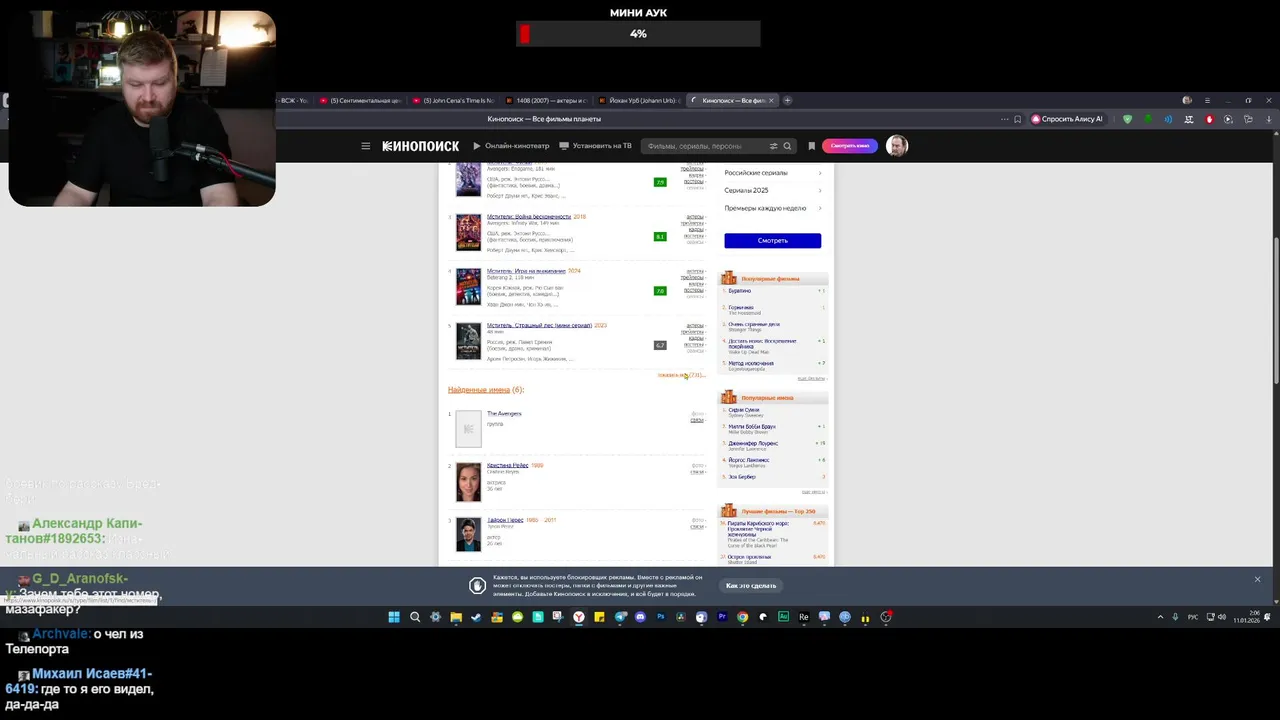
Task: Switch to John Cena's Time Is Now tab
Action: pyautogui.click(x=452, y=100)
